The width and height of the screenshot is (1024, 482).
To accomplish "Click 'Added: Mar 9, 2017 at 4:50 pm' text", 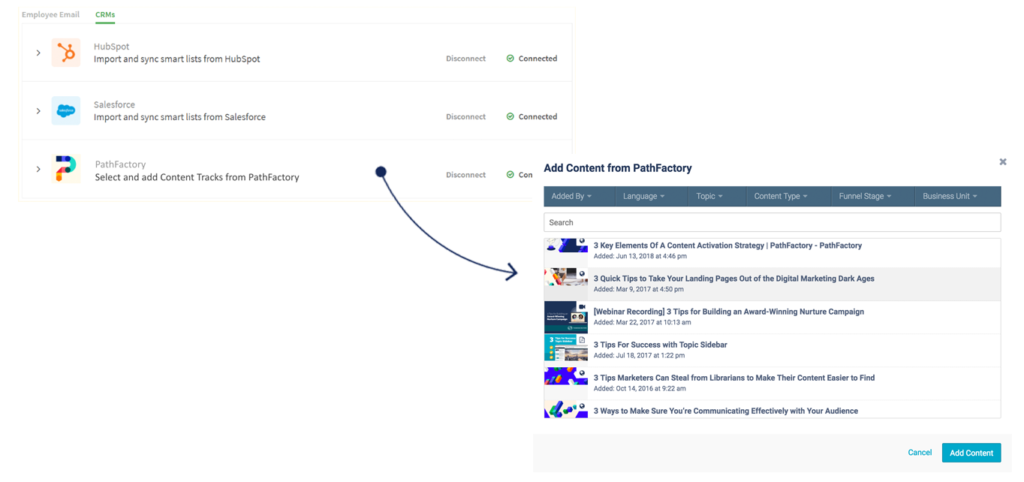I will coord(639,289).
